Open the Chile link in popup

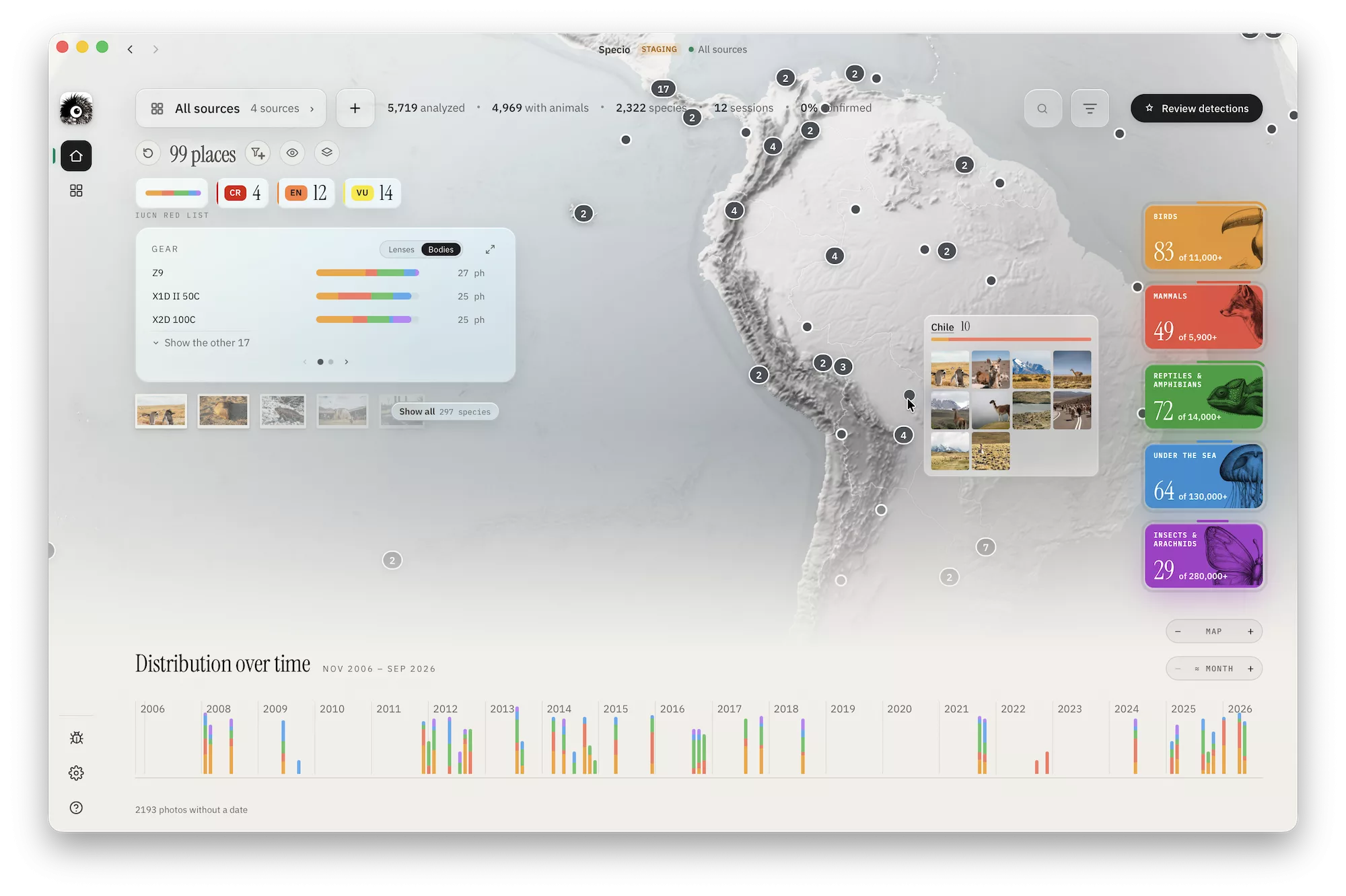[942, 327]
